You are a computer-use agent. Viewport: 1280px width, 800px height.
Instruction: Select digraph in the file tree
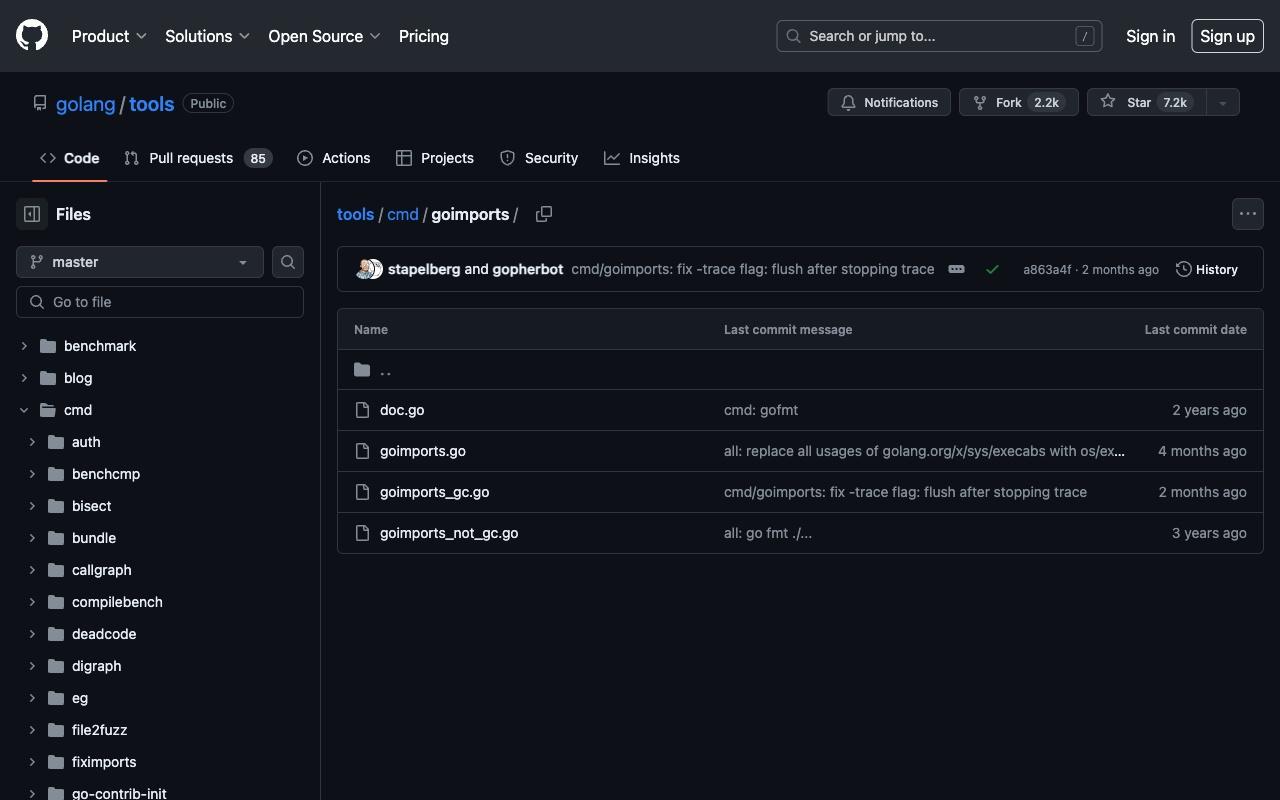96,666
